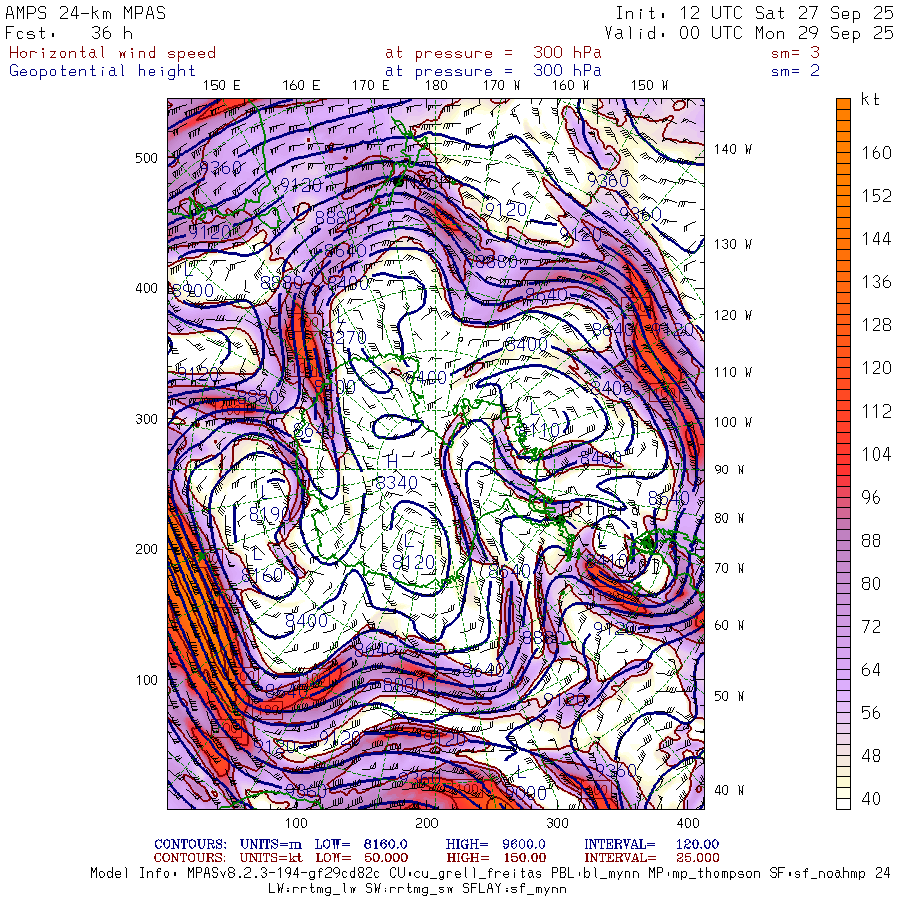Image resolution: width=900 pixels, height=900 pixels.
Task: Click the '8160' low-center height value
Action: (x=262, y=575)
